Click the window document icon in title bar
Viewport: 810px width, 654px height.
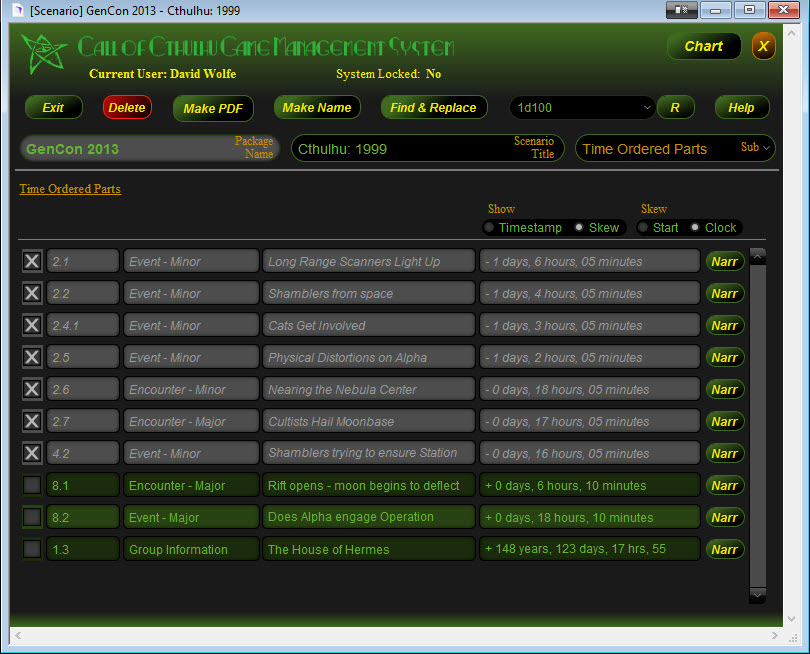[18, 10]
